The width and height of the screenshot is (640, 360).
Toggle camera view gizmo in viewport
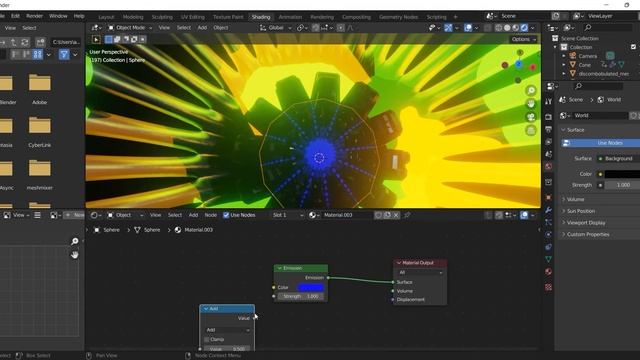pos(531,117)
